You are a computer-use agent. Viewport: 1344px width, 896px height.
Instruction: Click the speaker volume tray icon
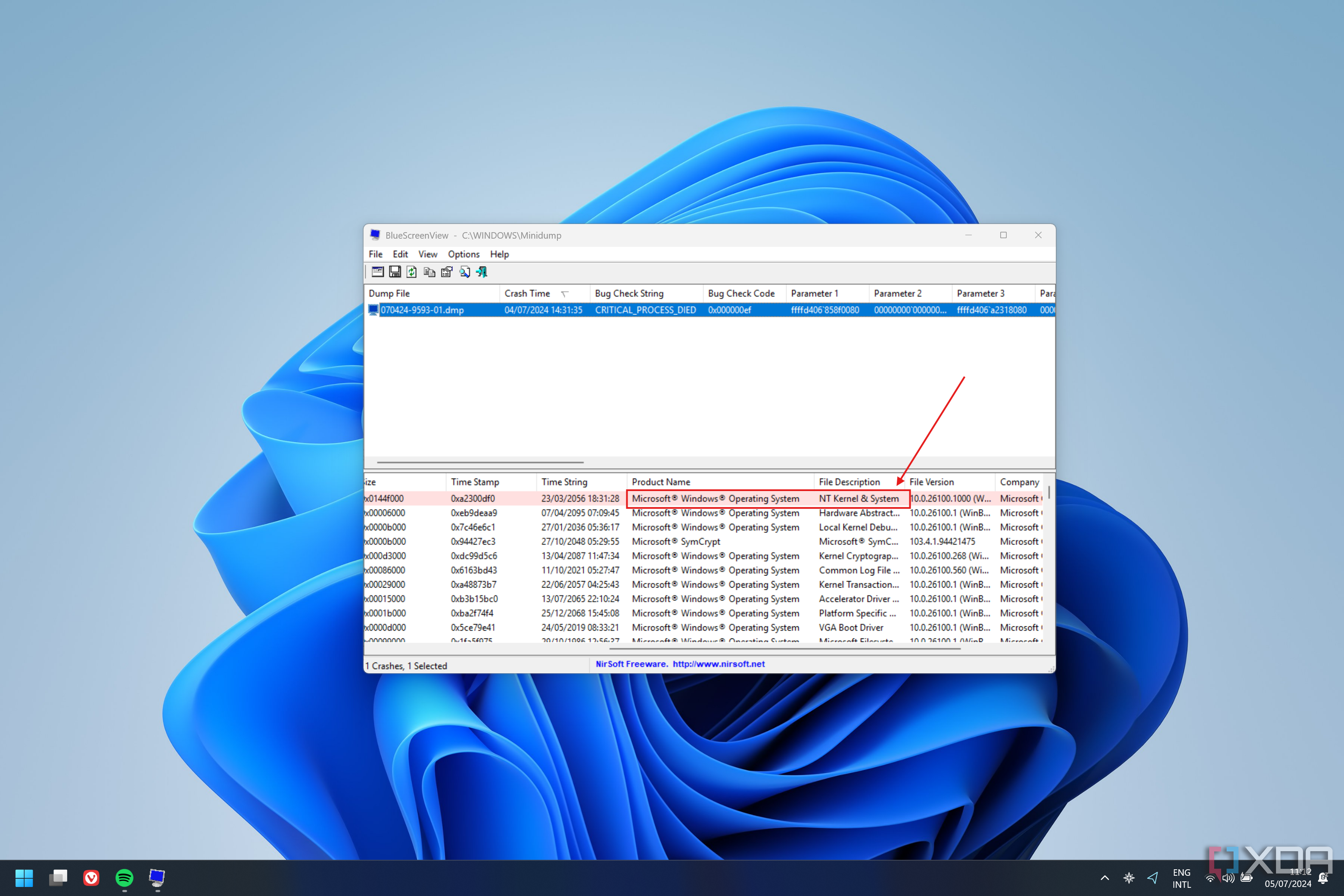(x=1228, y=878)
